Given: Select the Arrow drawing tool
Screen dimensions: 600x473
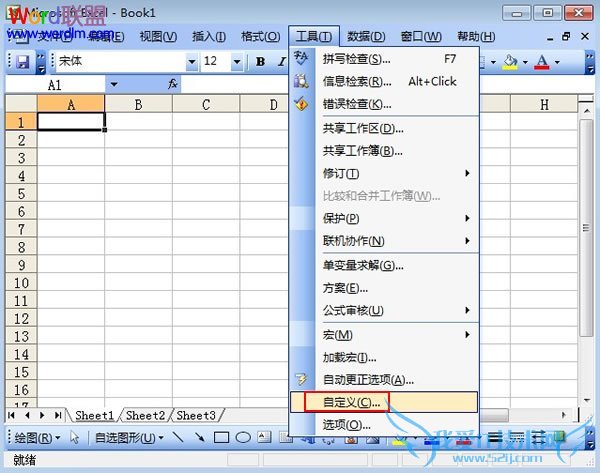Looking at the screenshot, I should [x=199, y=437].
